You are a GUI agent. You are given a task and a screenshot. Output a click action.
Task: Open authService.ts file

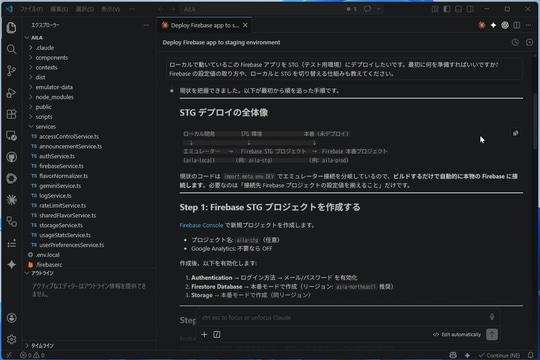[x=57, y=156]
